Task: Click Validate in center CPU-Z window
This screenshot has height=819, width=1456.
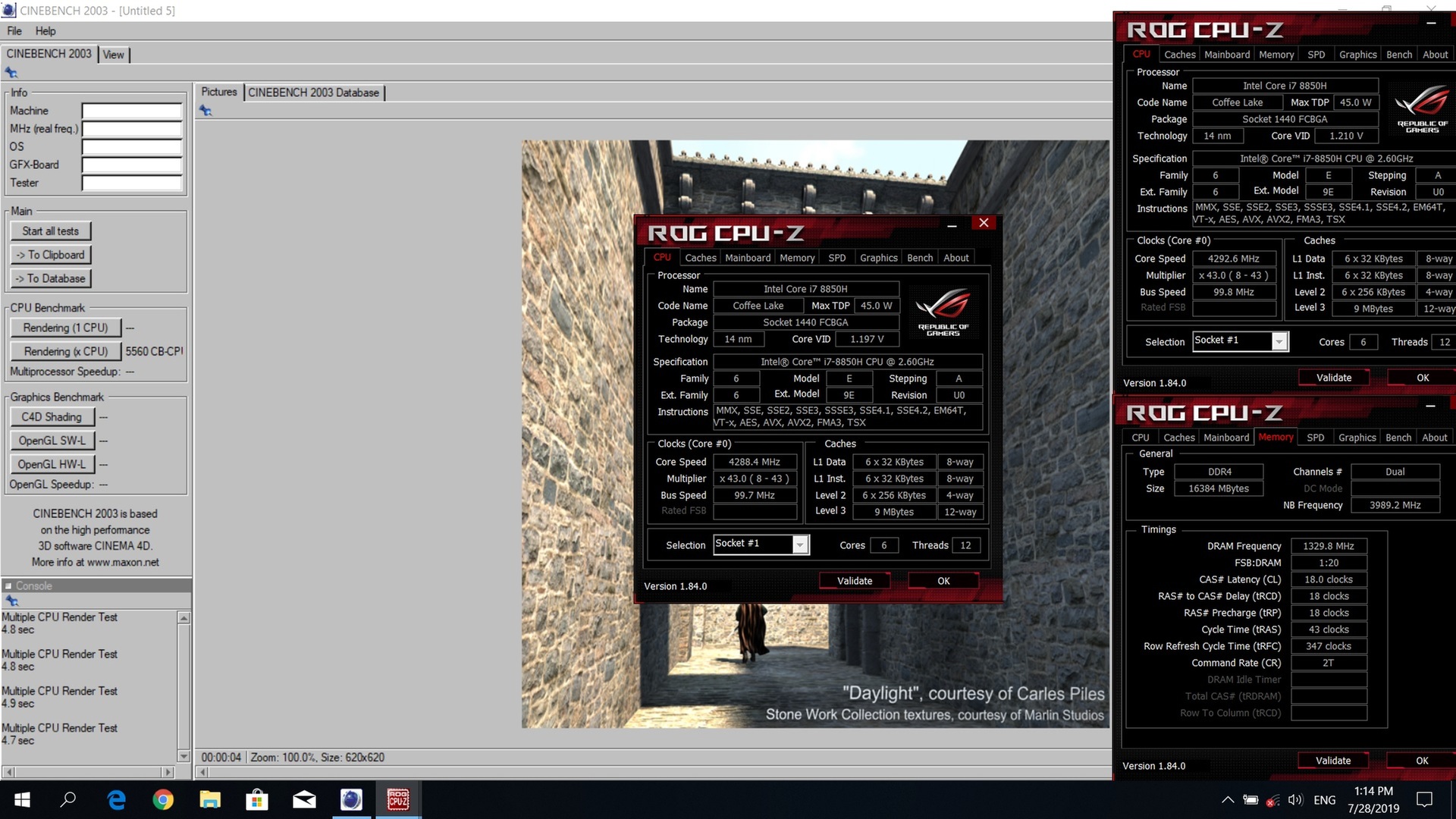Action: 855,581
